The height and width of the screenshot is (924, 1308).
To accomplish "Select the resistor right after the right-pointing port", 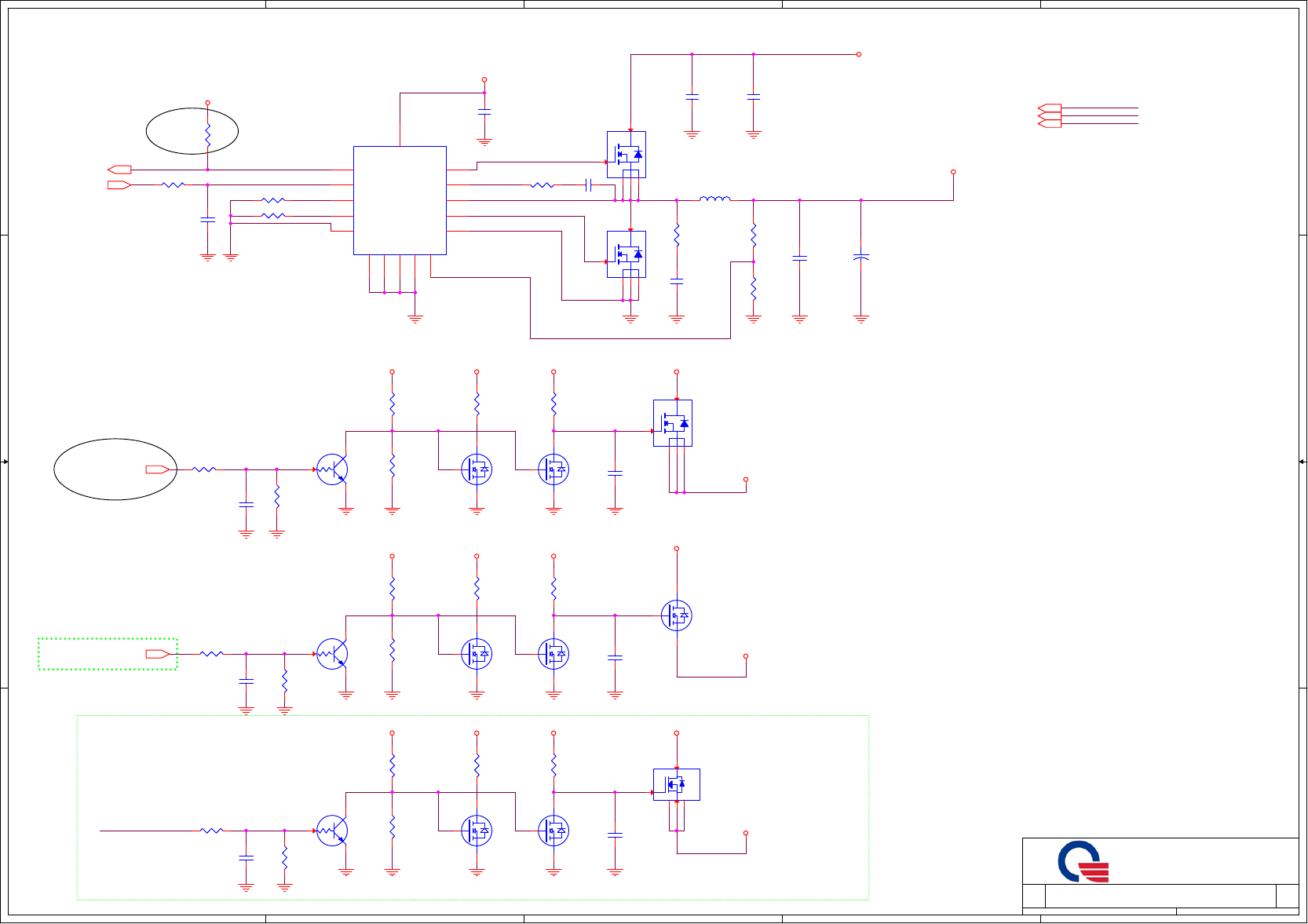I will click(x=174, y=184).
